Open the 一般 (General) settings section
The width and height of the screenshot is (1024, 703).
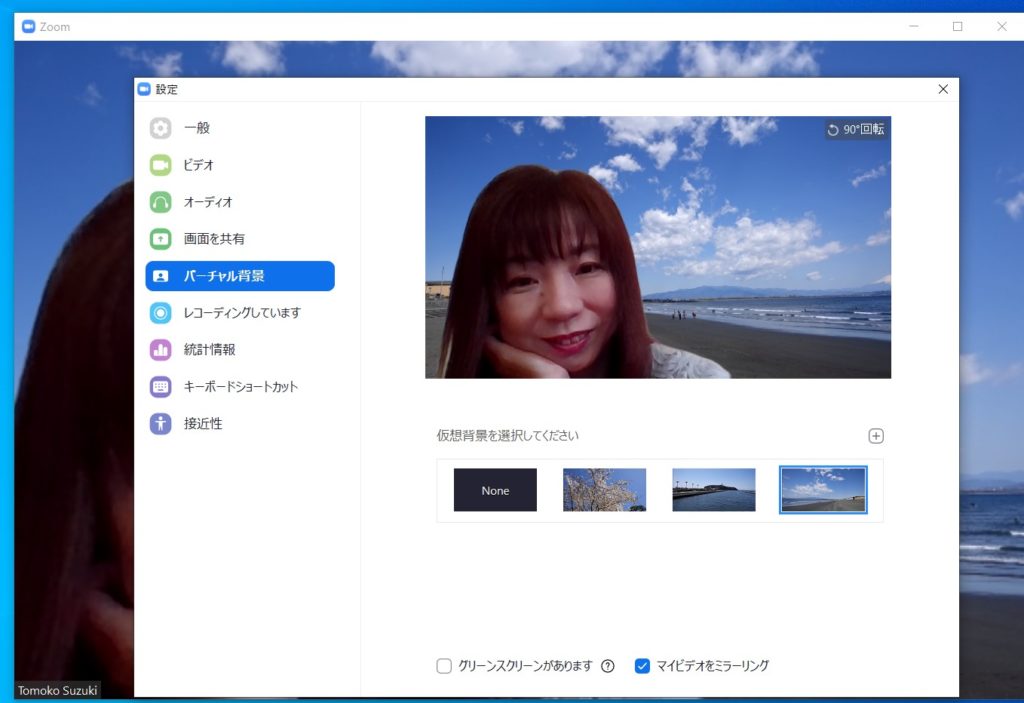tap(240, 128)
